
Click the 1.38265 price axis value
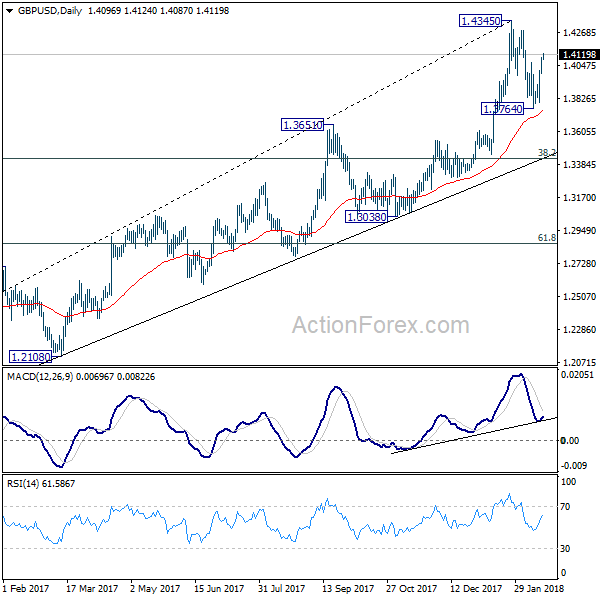pyautogui.click(x=579, y=99)
